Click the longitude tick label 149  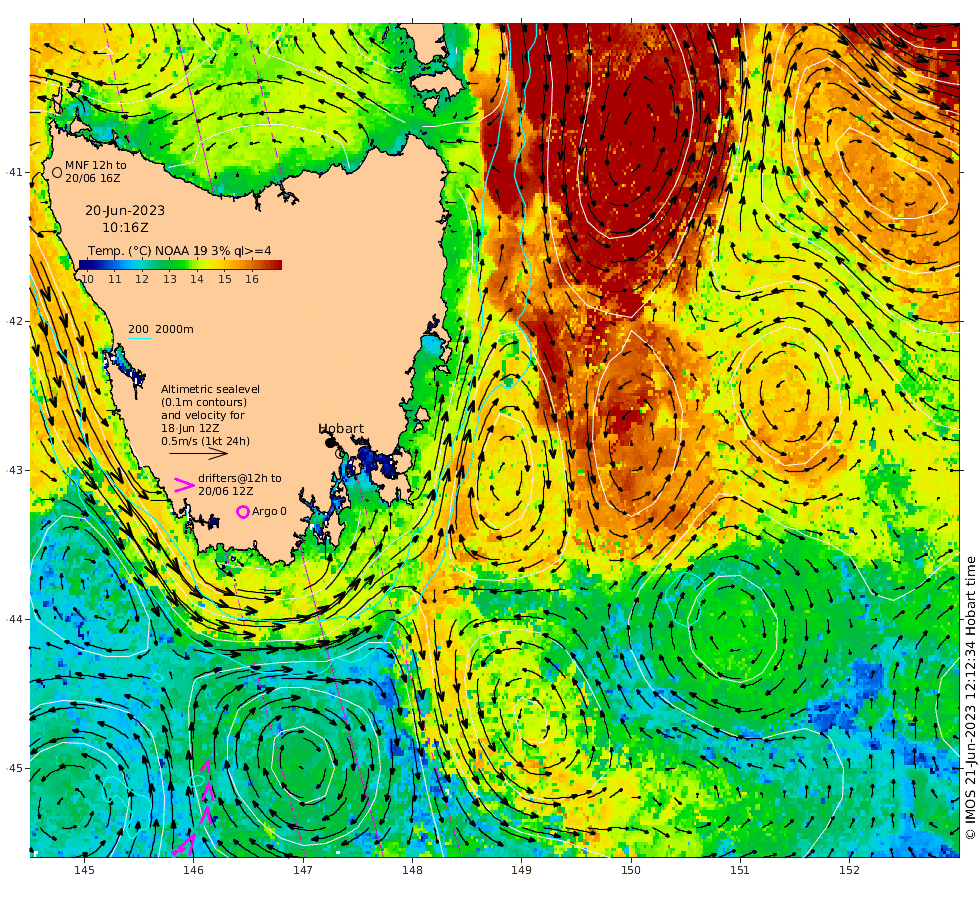click(521, 869)
